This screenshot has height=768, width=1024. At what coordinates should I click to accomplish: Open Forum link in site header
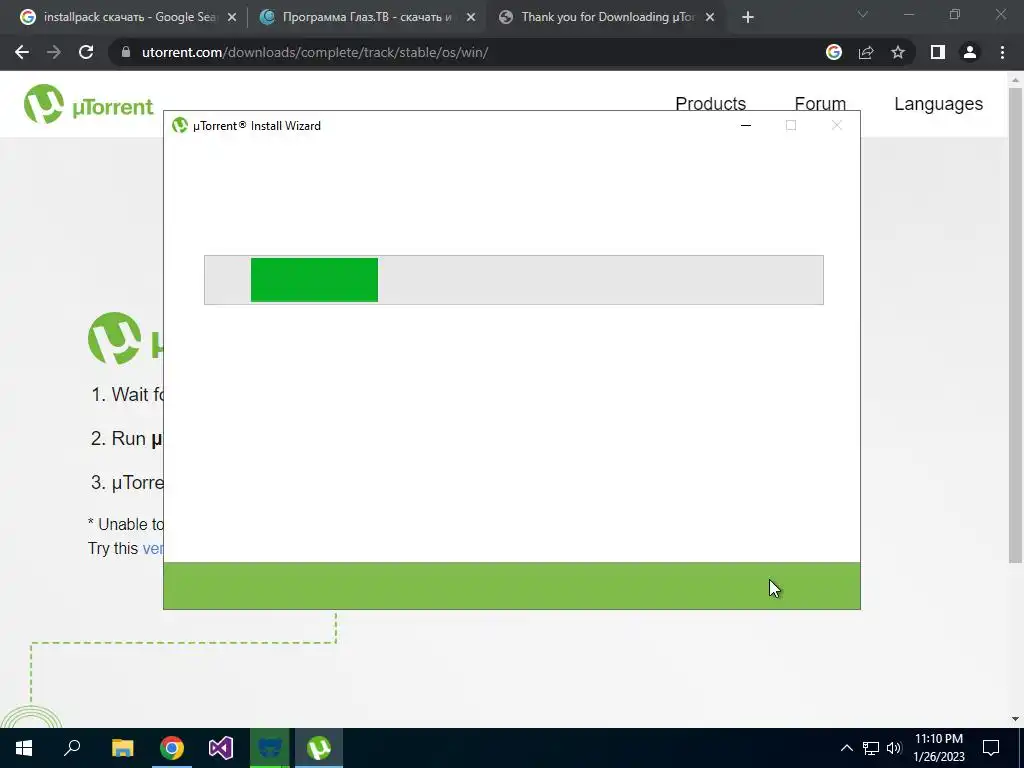click(x=820, y=103)
